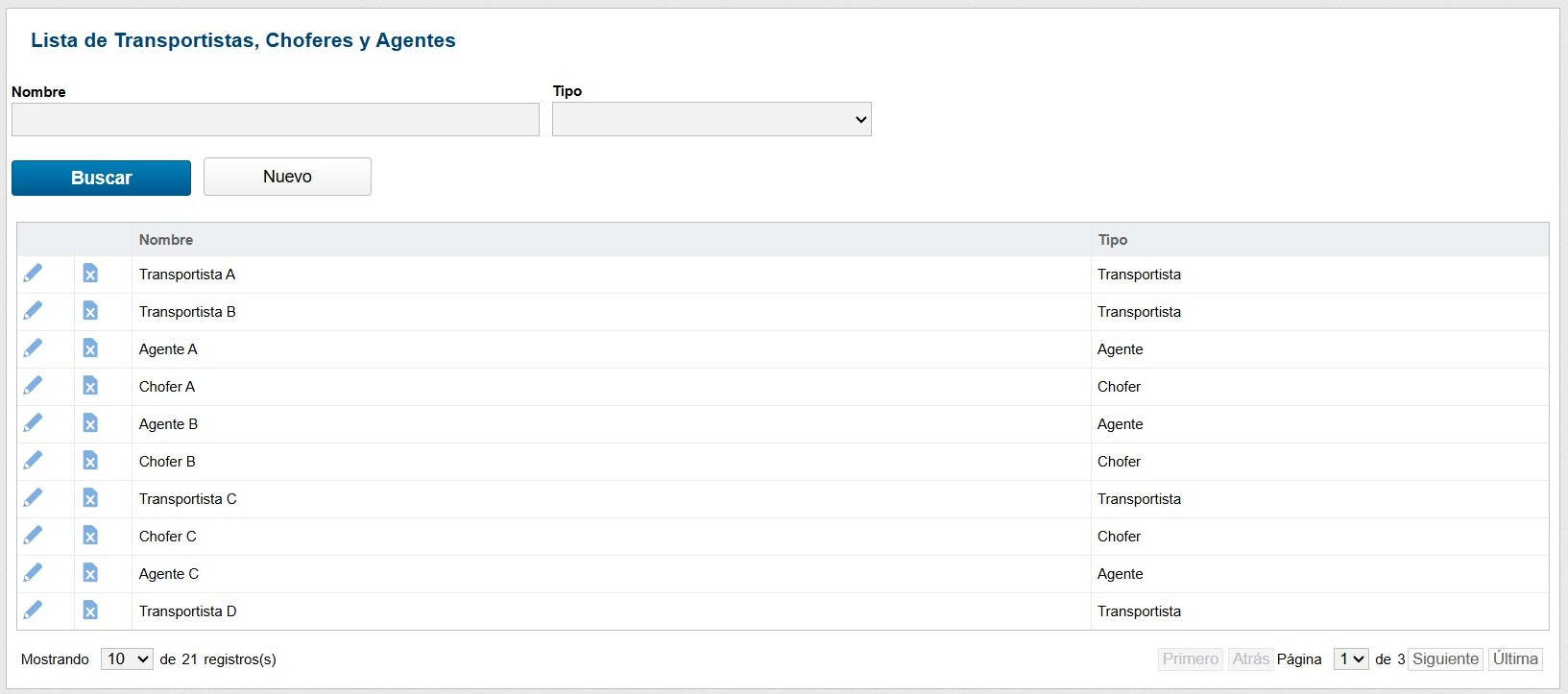Click edit pencil for Agente A
Image resolution: width=1568 pixels, height=694 pixels.
click(33, 348)
